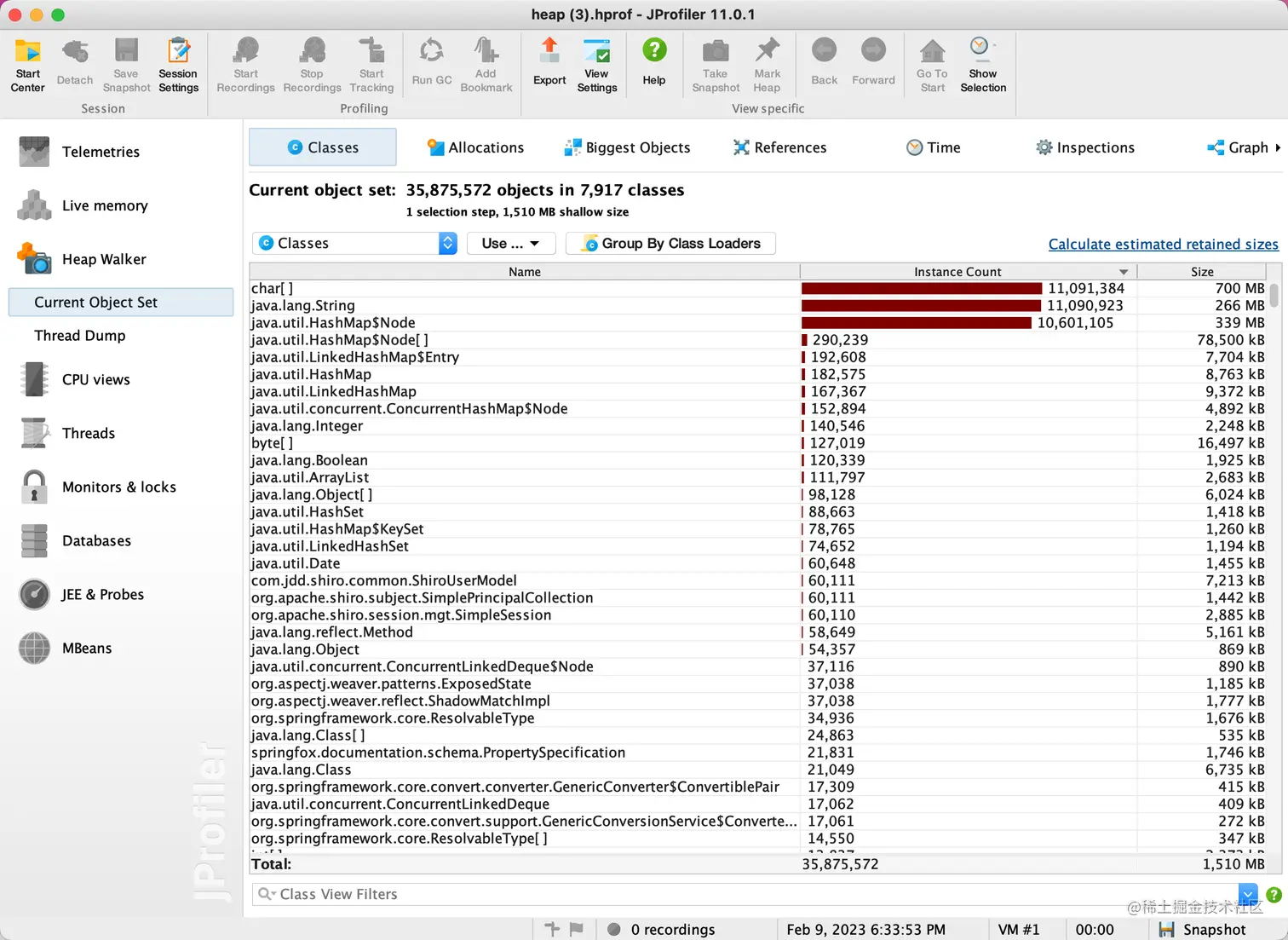The width and height of the screenshot is (1288, 940).
Task: Switch to the Graph tab
Action: (1238, 147)
